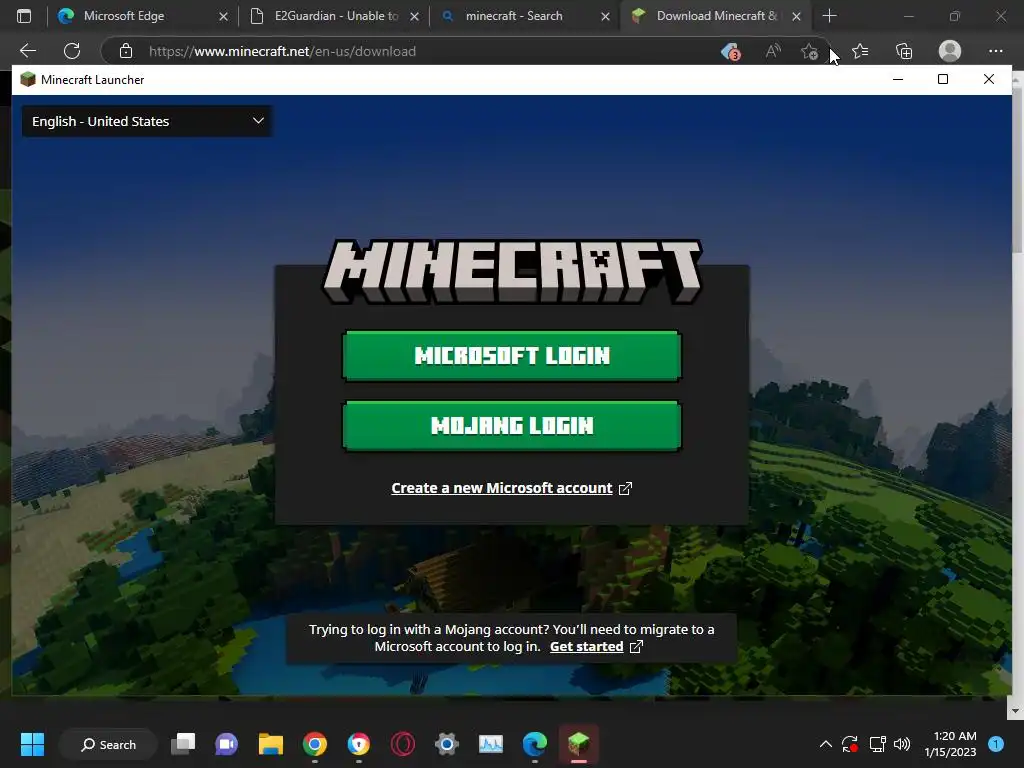
Task: Show hidden system tray icons
Action: [825, 744]
